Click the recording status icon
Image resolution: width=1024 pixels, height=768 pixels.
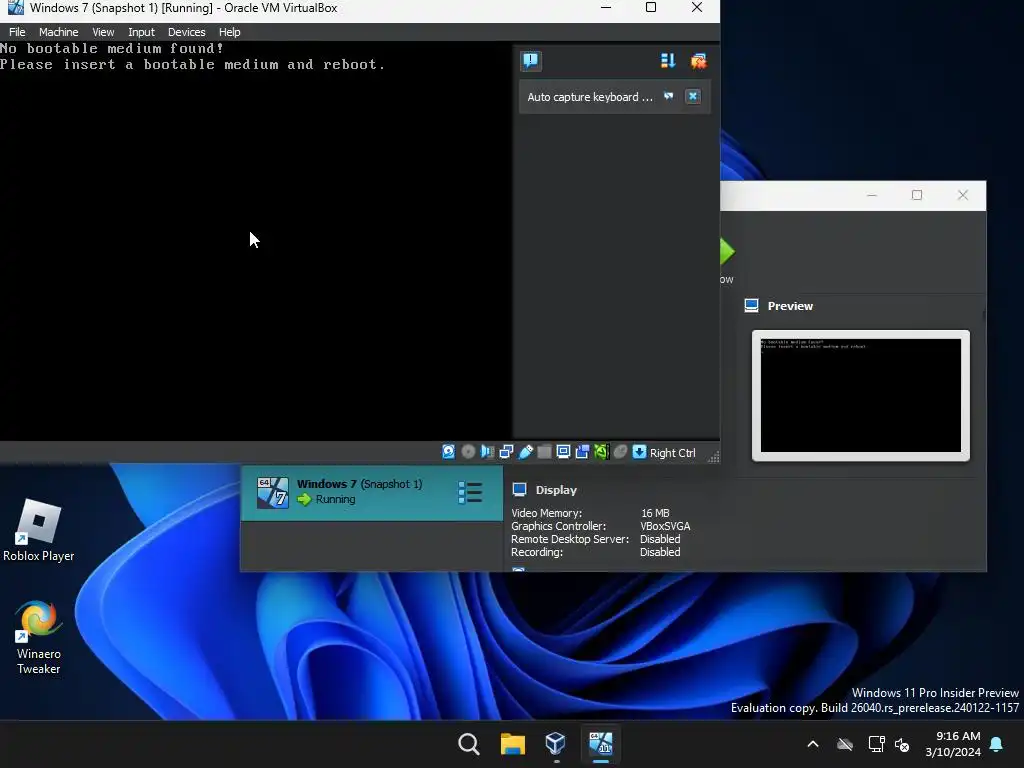tap(582, 452)
